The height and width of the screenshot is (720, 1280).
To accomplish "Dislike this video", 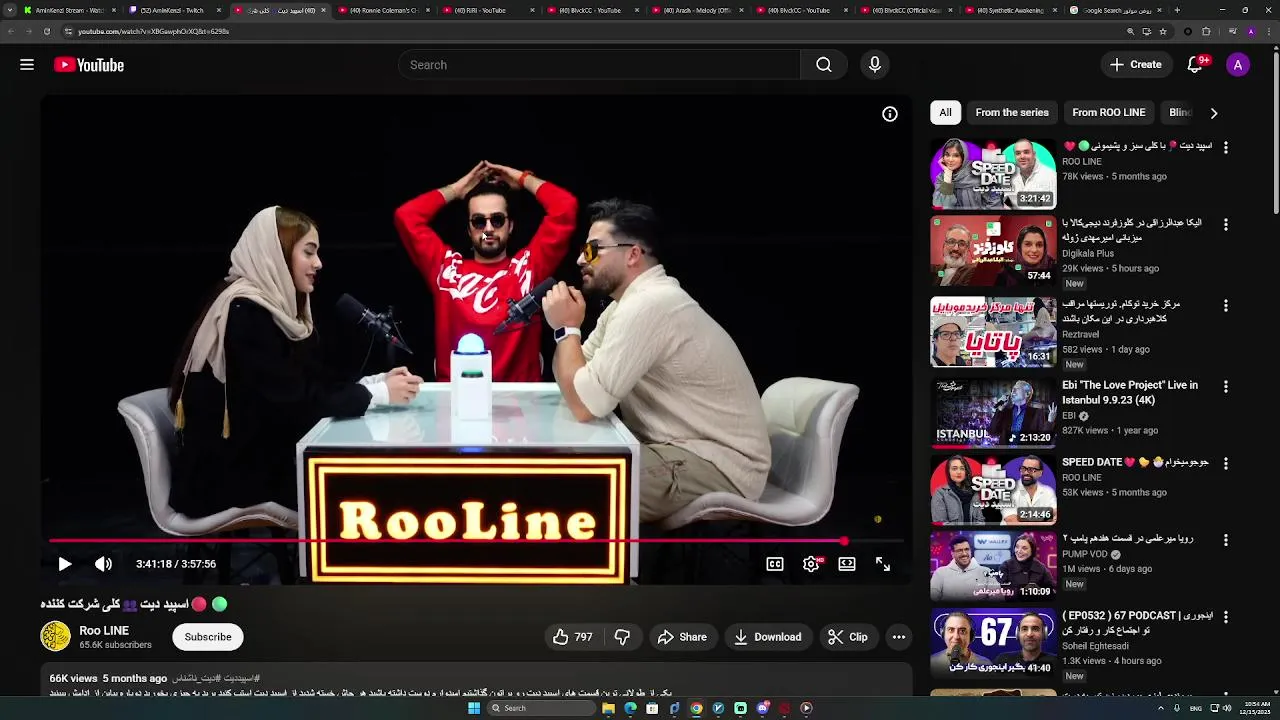I will tap(622, 637).
